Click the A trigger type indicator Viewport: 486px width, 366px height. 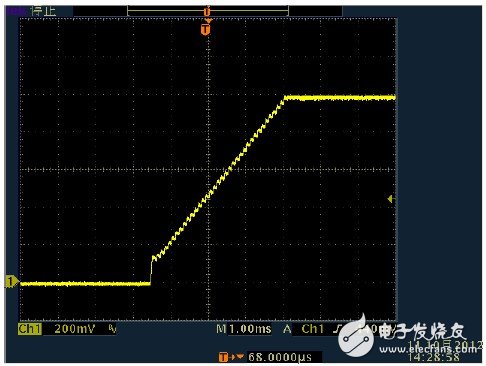tap(287, 329)
